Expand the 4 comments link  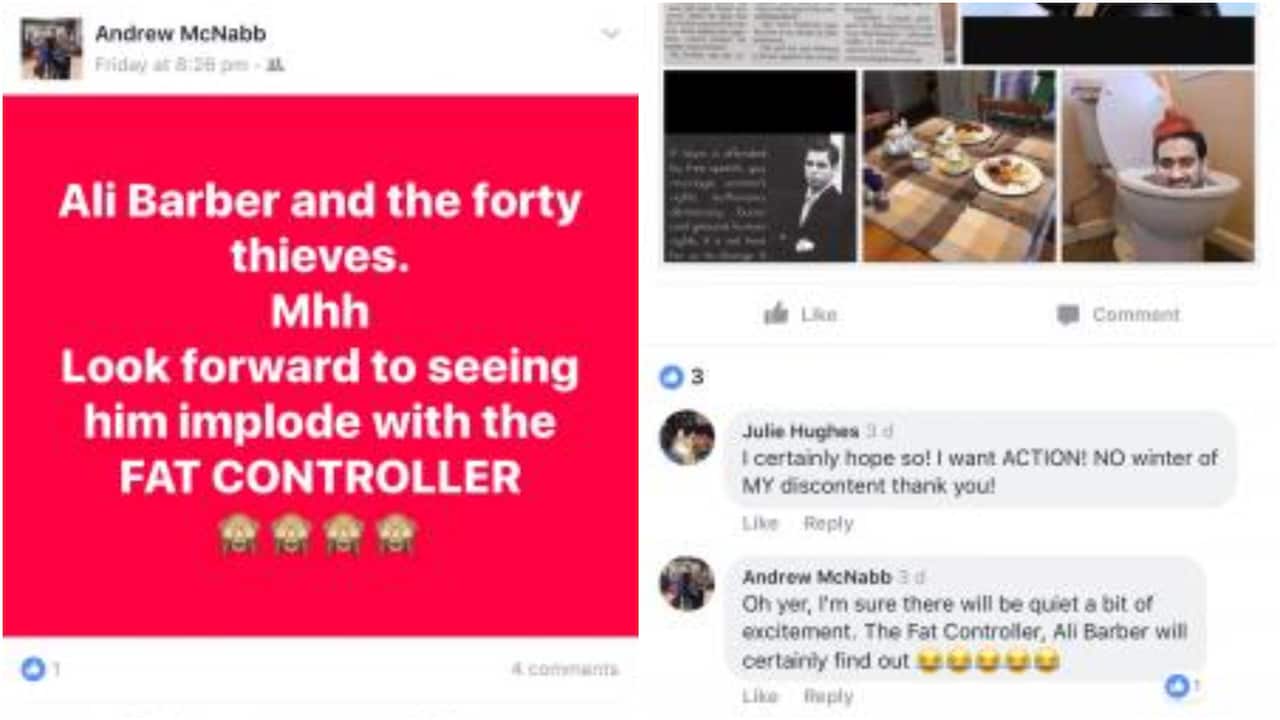click(565, 669)
